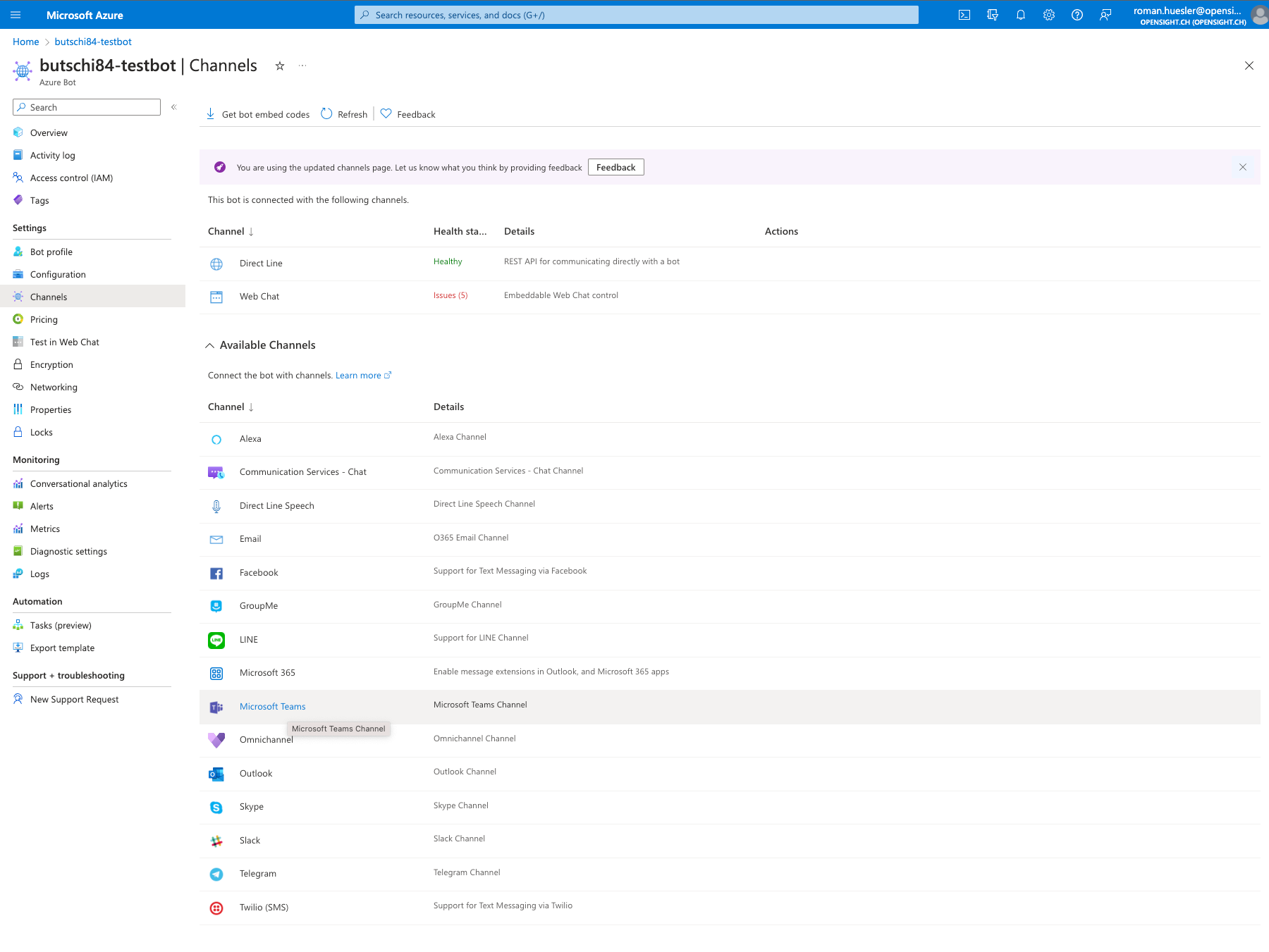Favorite this bot with the star icon

point(280,66)
